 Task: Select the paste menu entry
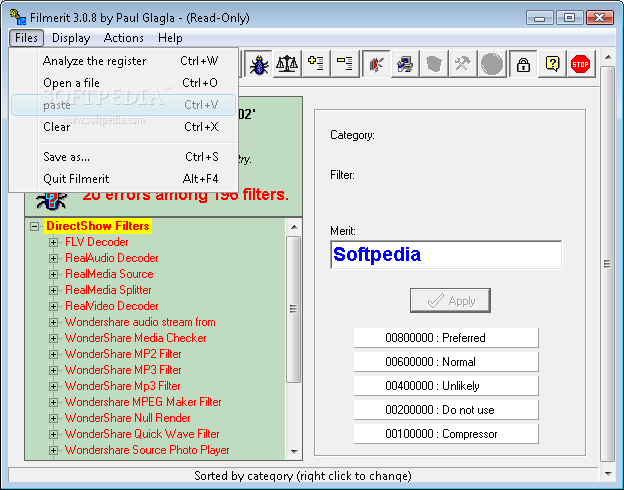[123, 105]
